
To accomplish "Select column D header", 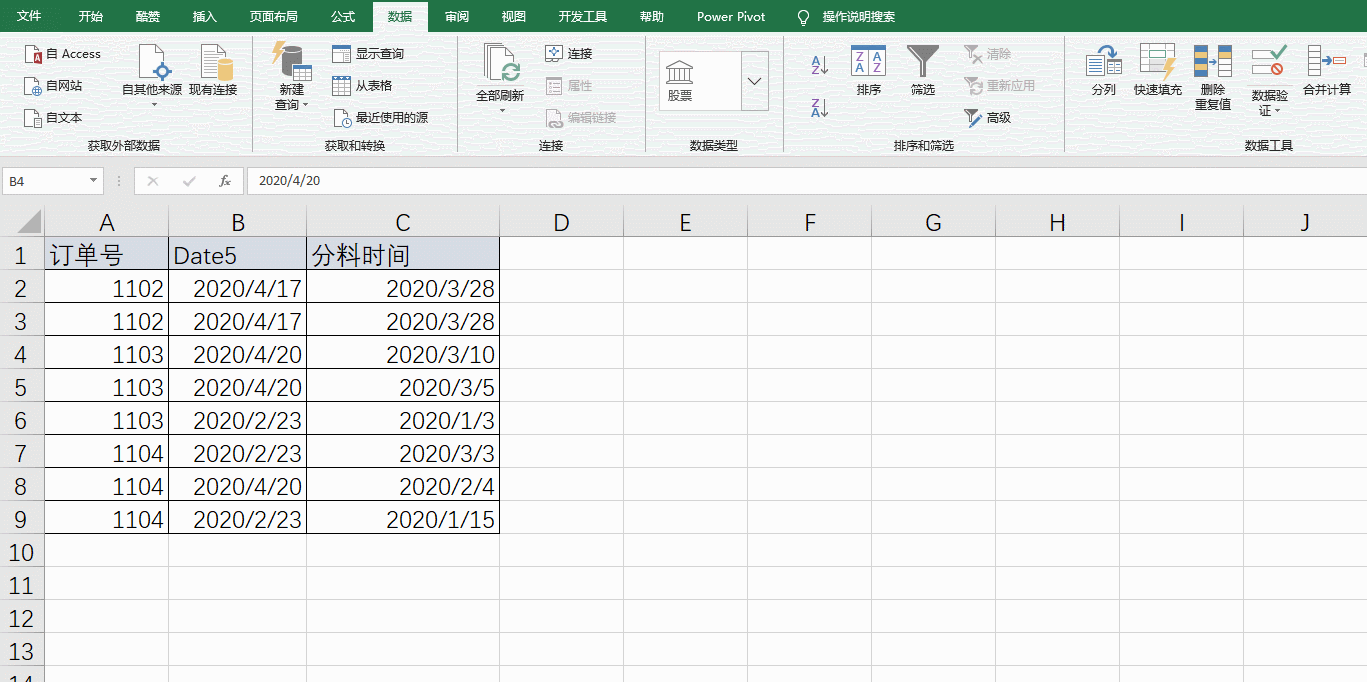I will point(561,222).
